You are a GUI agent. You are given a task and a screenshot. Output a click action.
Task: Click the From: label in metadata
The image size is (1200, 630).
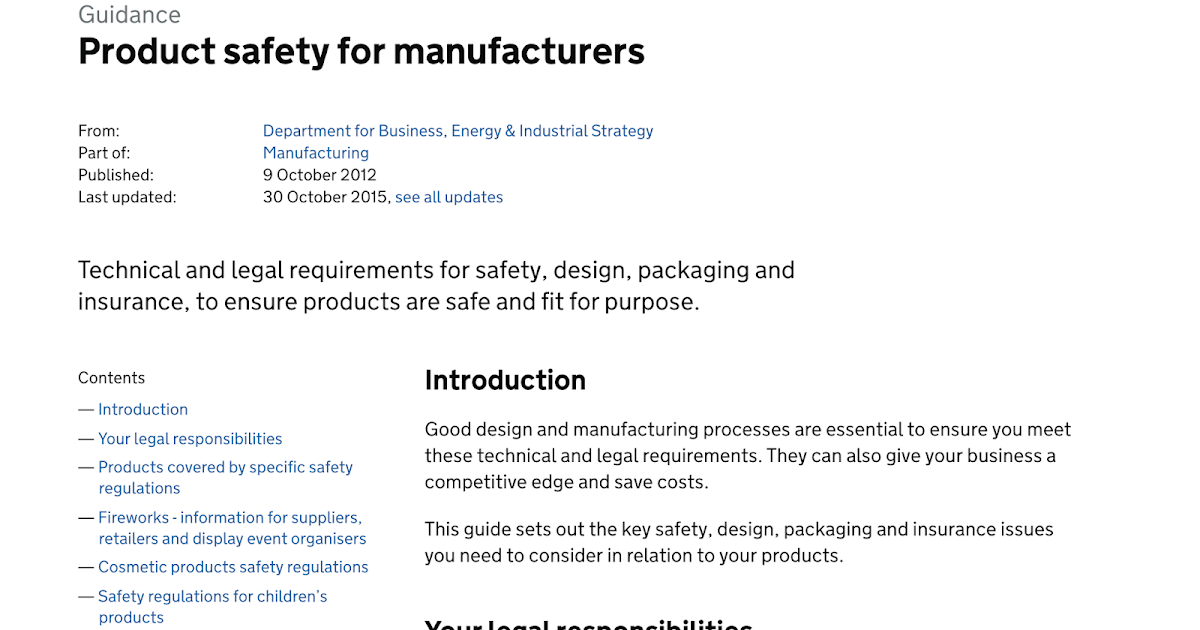pos(98,130)
